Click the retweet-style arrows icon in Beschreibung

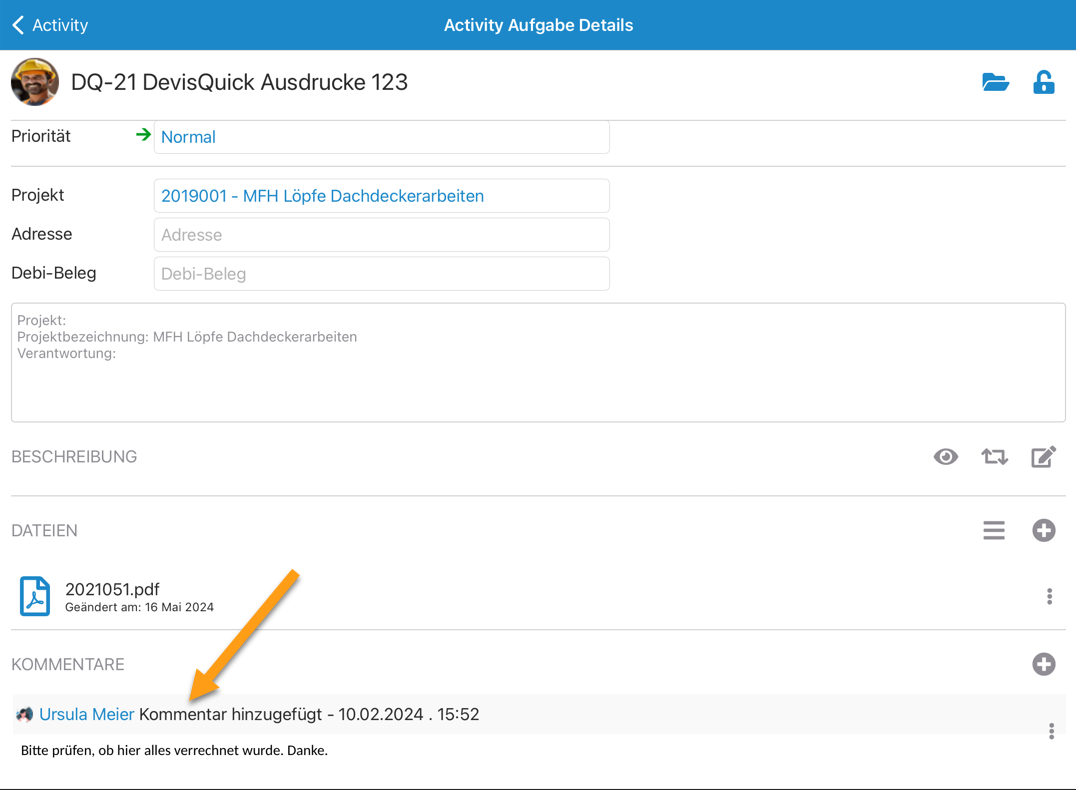(994, 457)
